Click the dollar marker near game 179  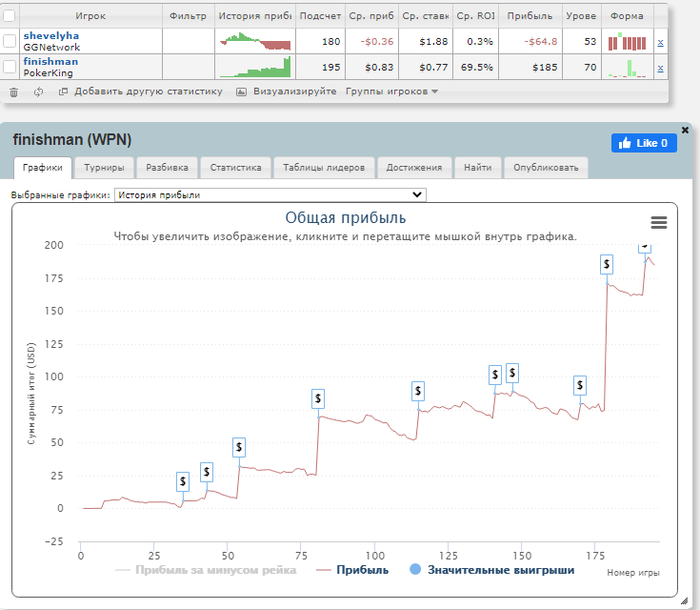pos(606,264)
